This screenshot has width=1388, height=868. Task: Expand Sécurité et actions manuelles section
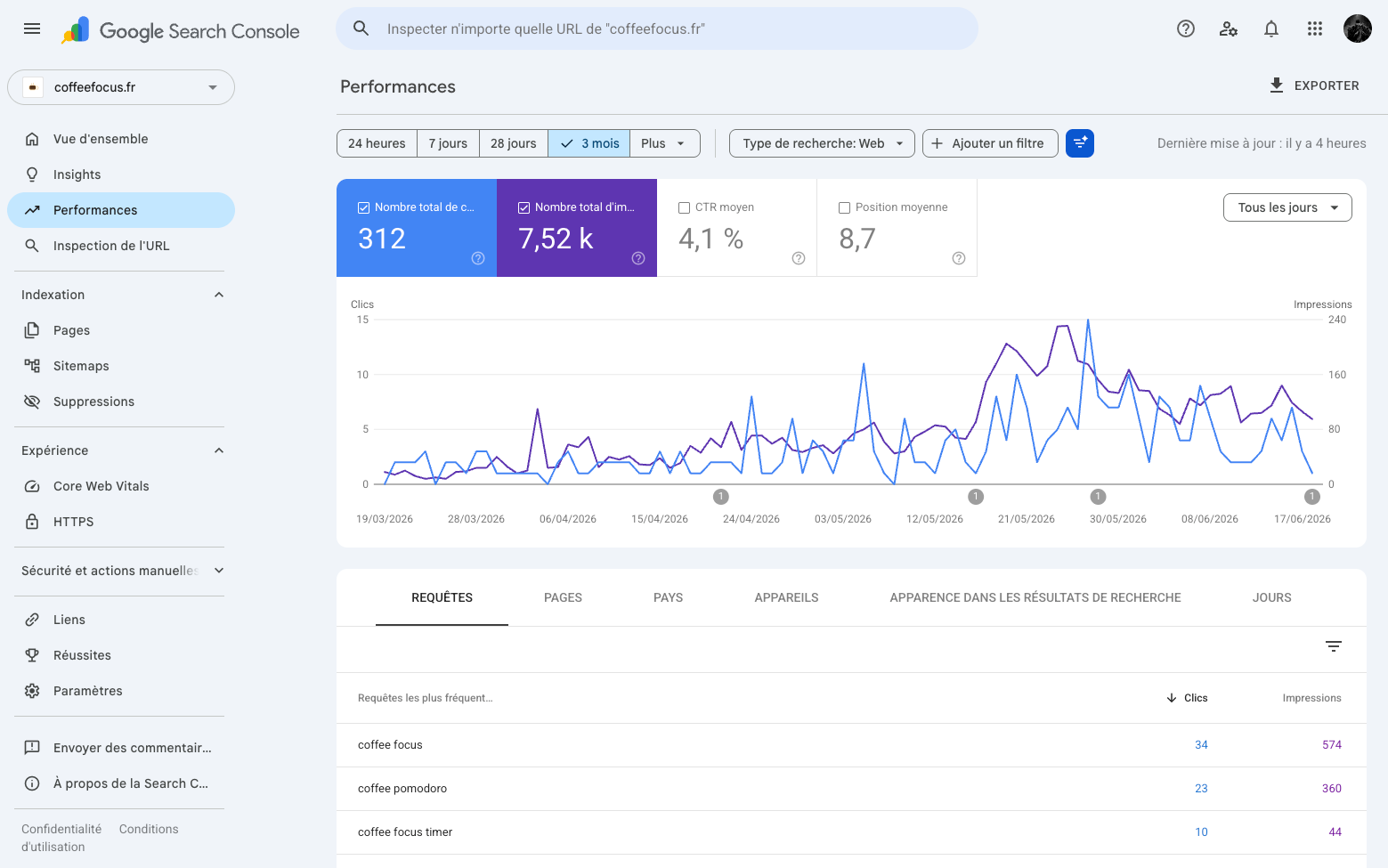[219, 571]
